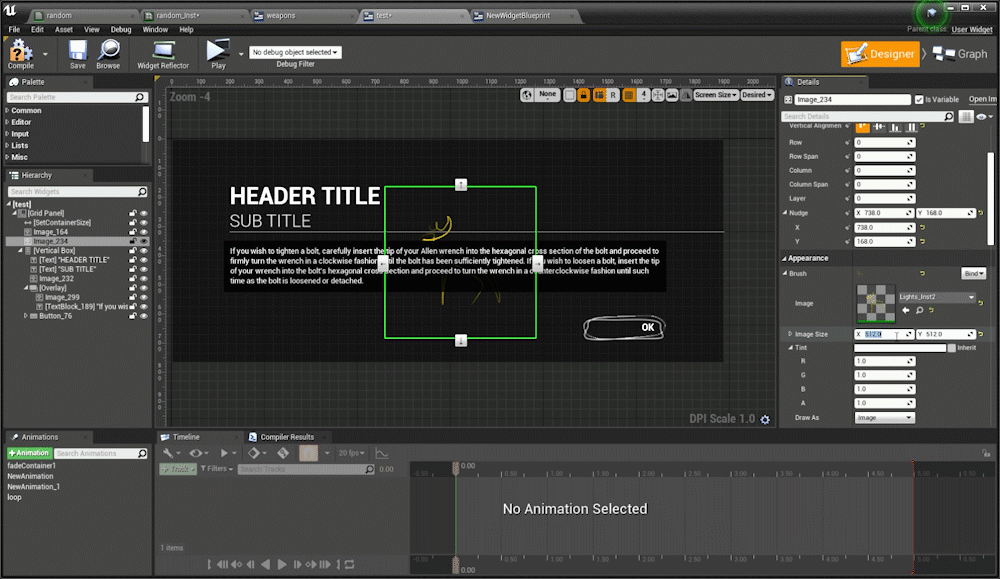Click the Lights_Inst2 brush image thumbnail
1000x579 pixels.
(875, 304)
